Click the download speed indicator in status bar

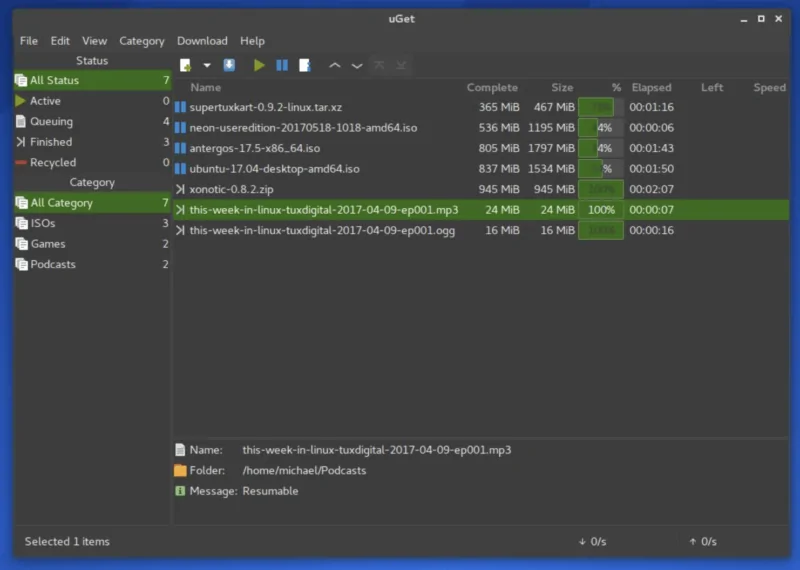592,541
